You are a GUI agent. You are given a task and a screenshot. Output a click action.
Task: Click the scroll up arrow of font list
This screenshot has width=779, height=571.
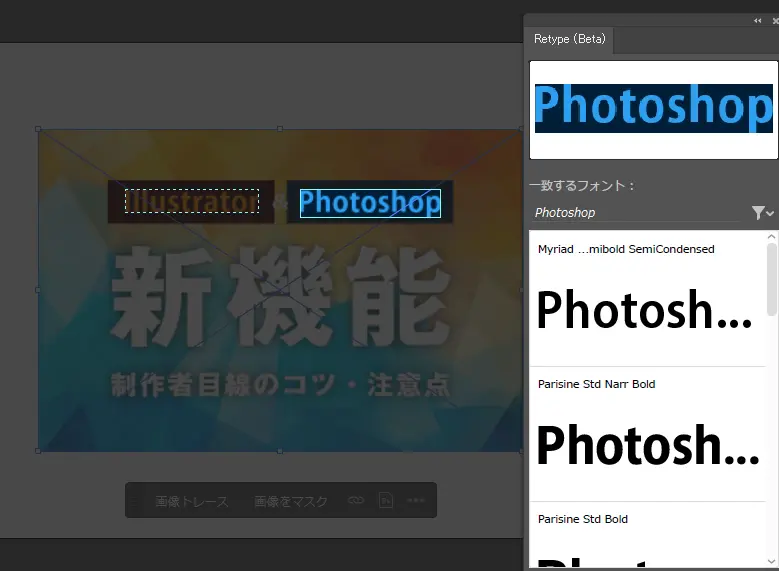(x=772, y=237)
